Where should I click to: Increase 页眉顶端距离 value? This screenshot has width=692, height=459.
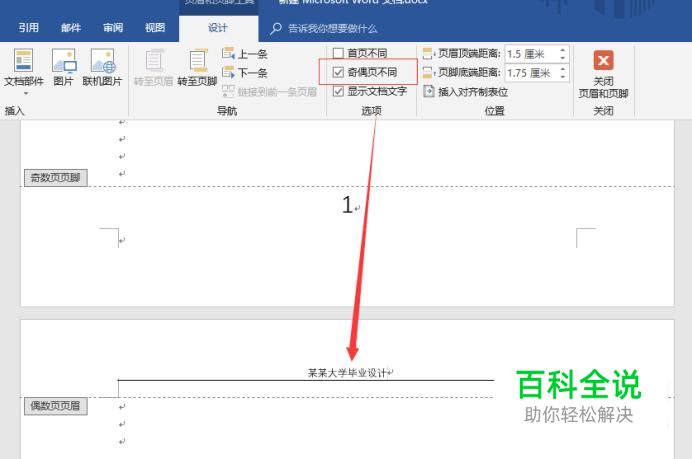coord(563,50)
